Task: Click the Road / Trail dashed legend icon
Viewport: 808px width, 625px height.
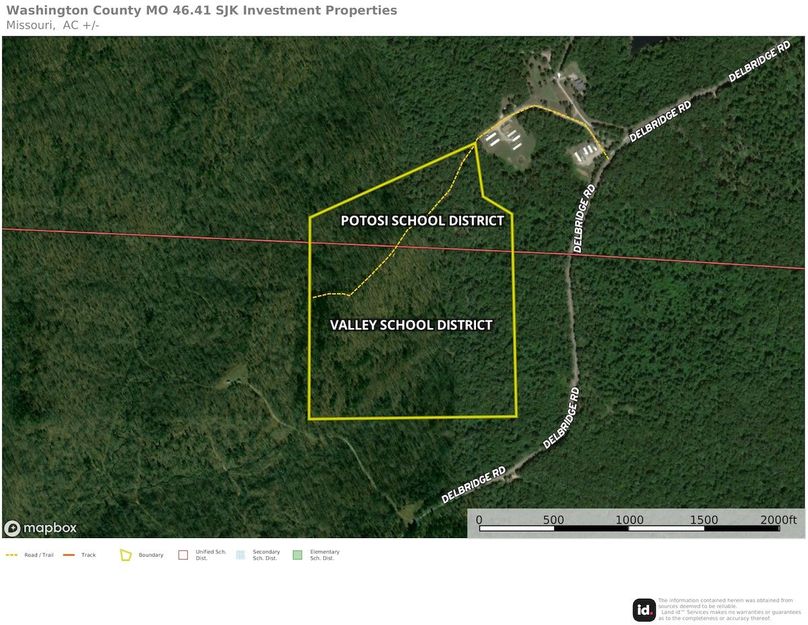Action: [13, 555]
